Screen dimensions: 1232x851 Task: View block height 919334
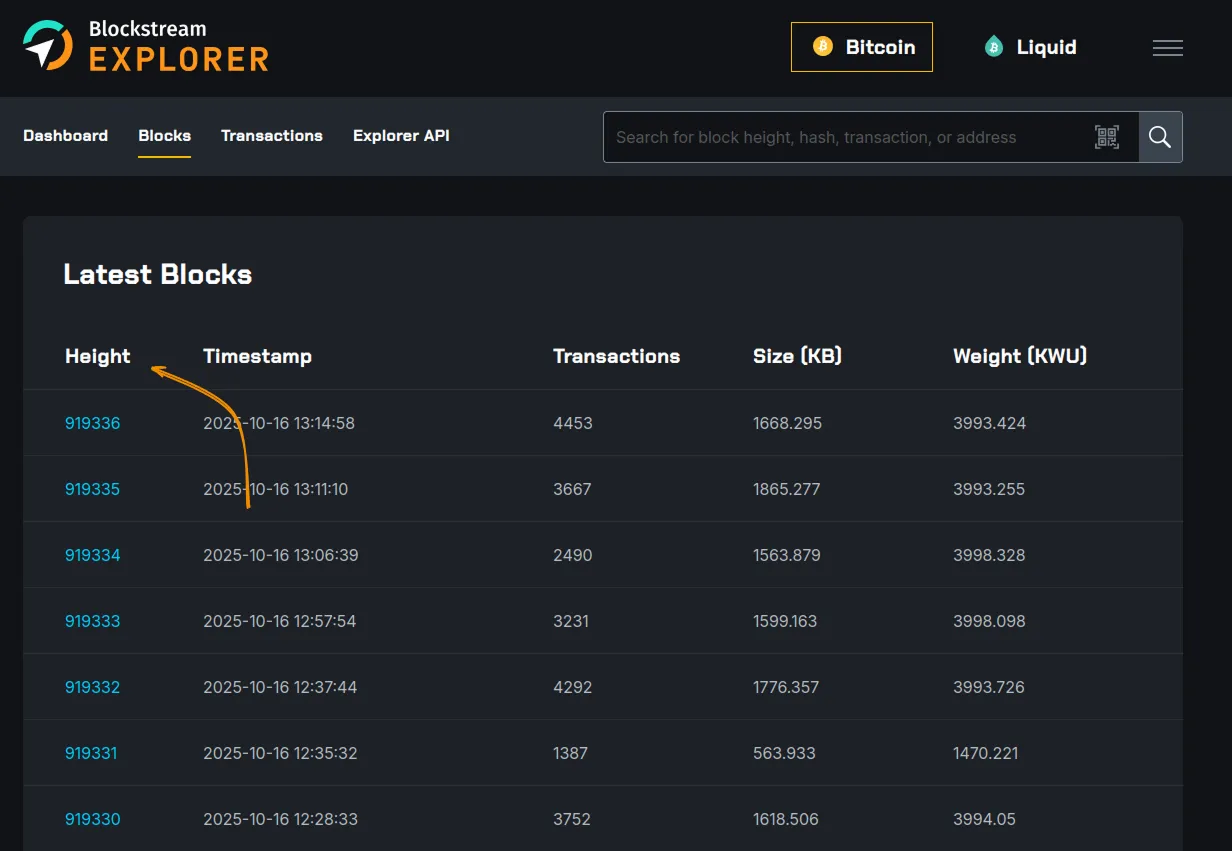pos(92,555)
